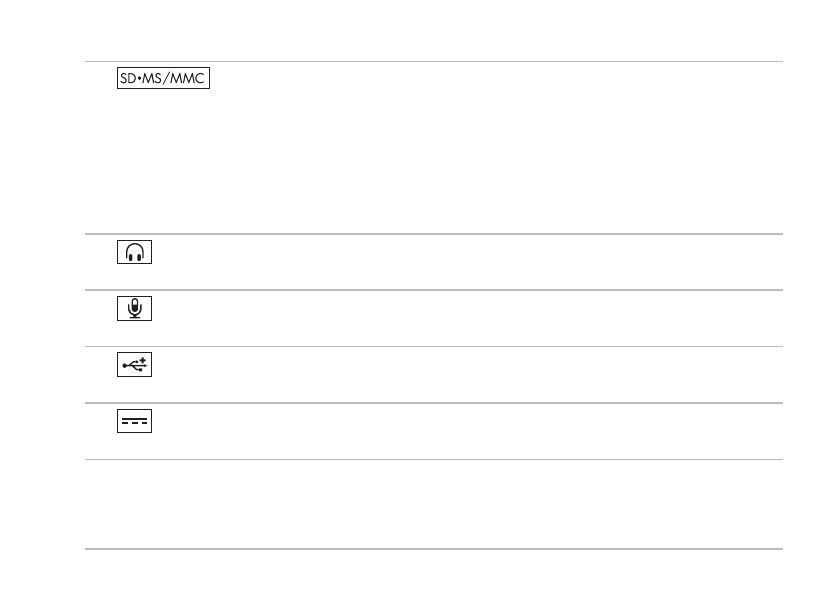Image resolution: width=839 pixels, height=595 pixels.
Task: Click the DC power adapter icon
Action: (x=132, y=422)
